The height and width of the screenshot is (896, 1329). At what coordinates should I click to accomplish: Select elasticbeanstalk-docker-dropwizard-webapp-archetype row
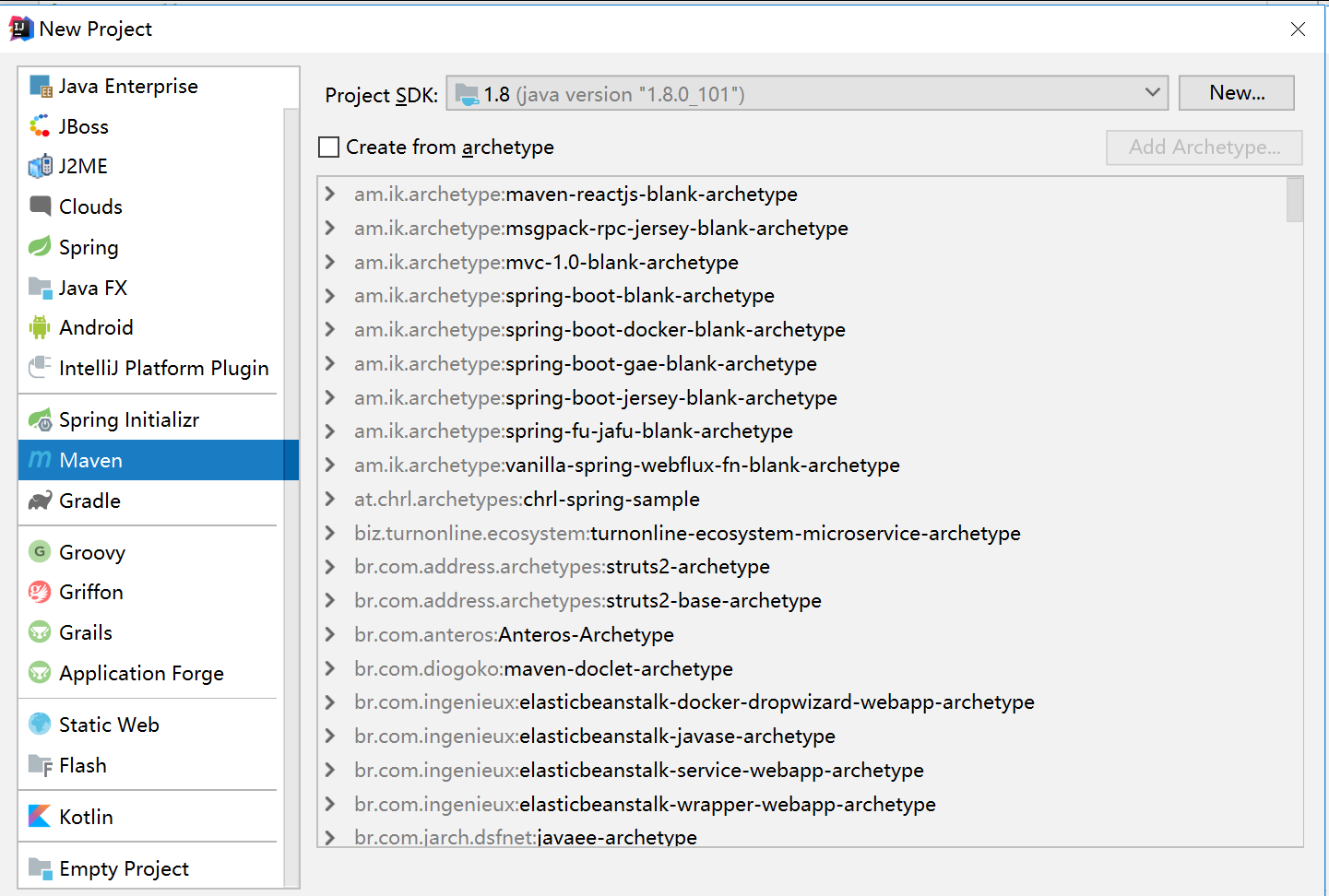[x=802, y=702]
